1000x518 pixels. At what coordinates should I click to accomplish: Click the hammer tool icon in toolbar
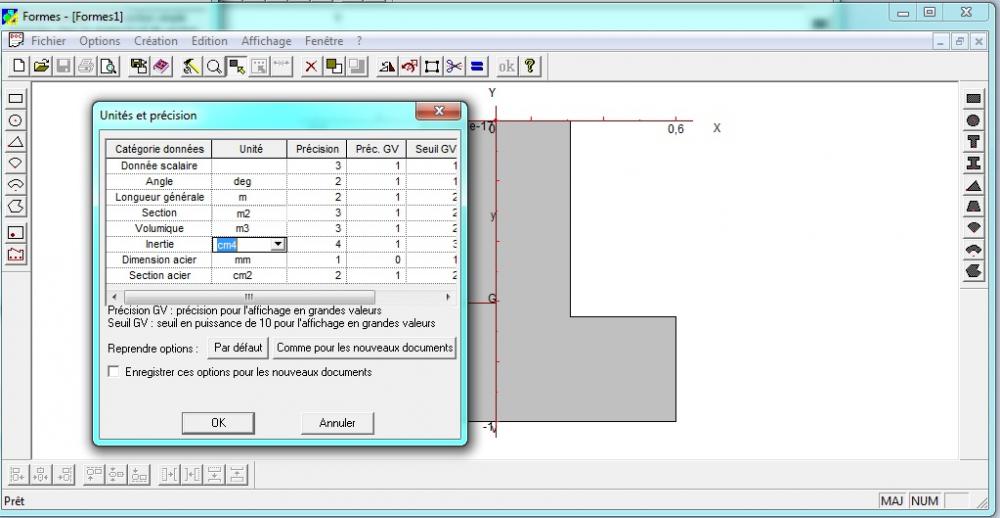[191, 66]
